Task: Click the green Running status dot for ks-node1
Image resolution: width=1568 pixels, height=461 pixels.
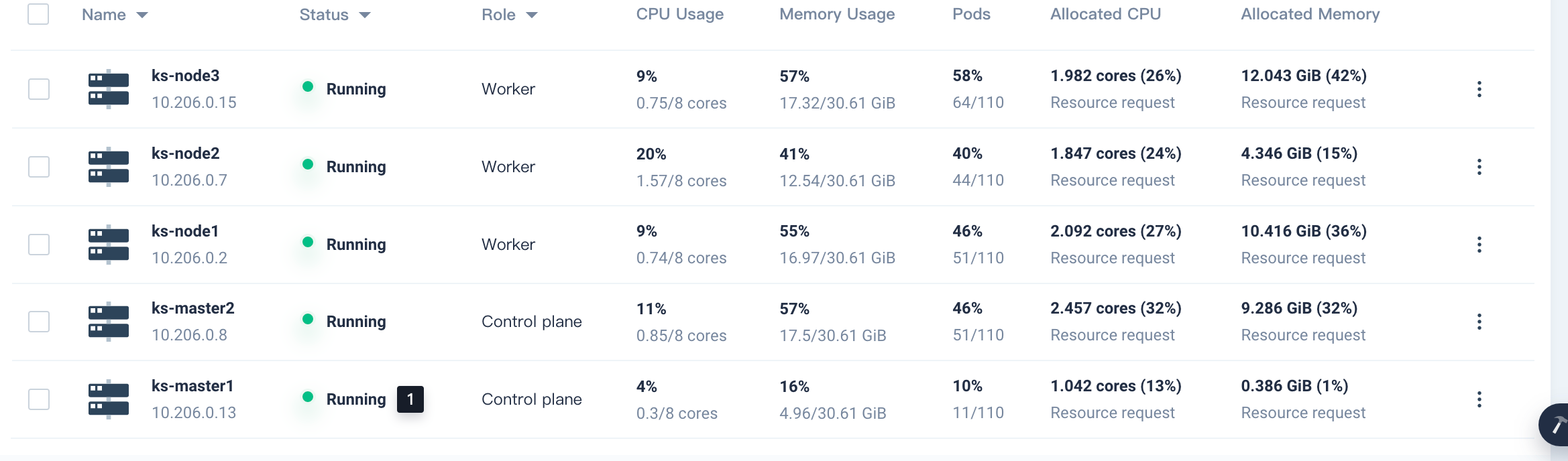Action: click(x=309, y=244)
